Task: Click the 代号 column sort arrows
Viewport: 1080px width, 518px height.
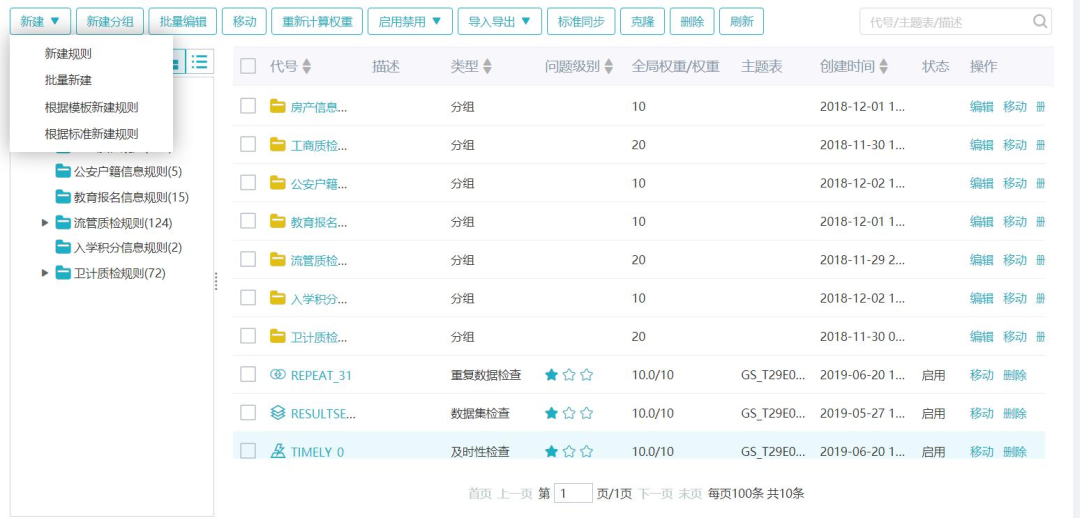Action: click(307, 67)
